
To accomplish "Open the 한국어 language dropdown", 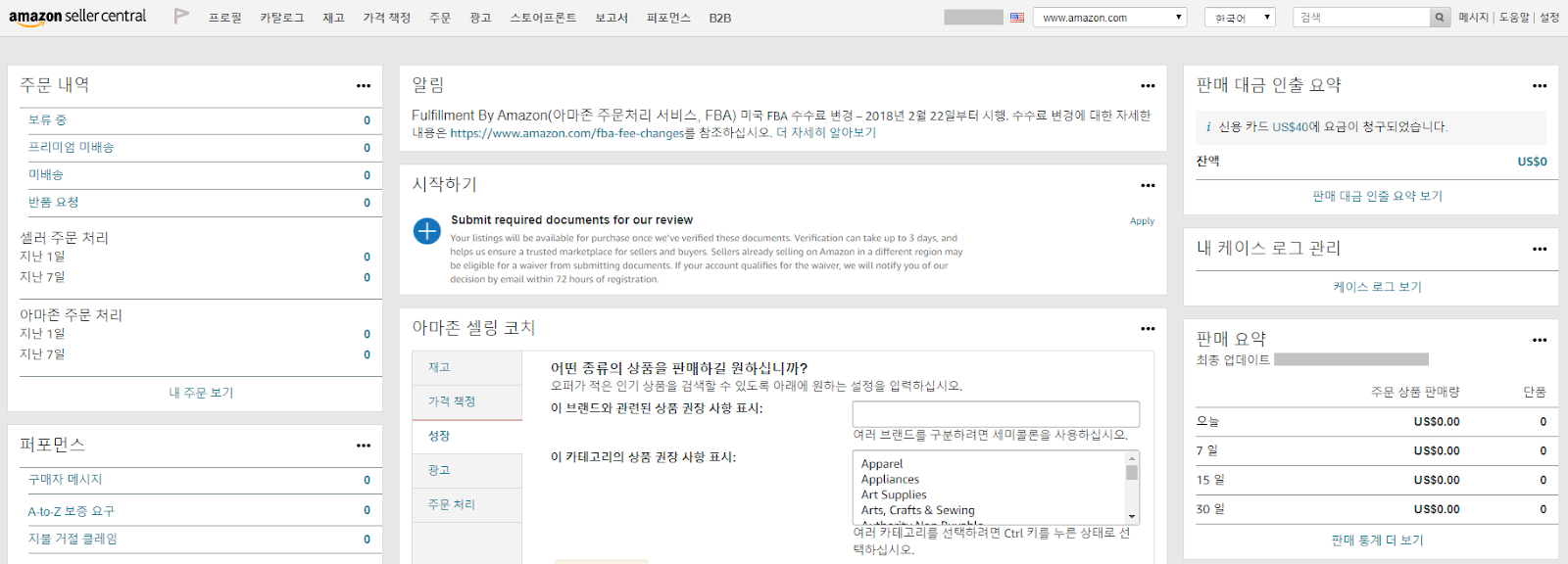I will point(1240,18).
